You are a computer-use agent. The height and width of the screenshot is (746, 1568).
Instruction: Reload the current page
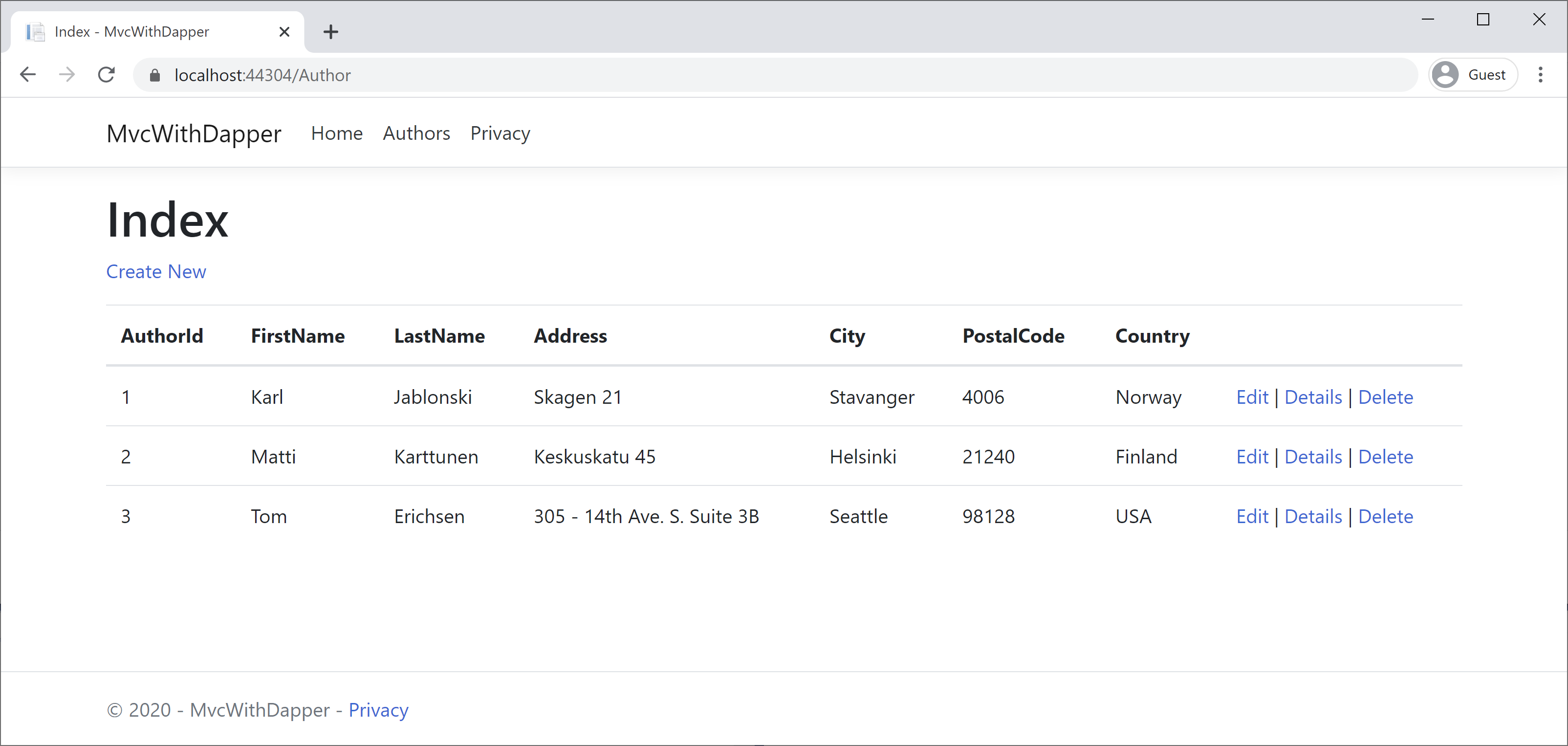tap(107, 75)
